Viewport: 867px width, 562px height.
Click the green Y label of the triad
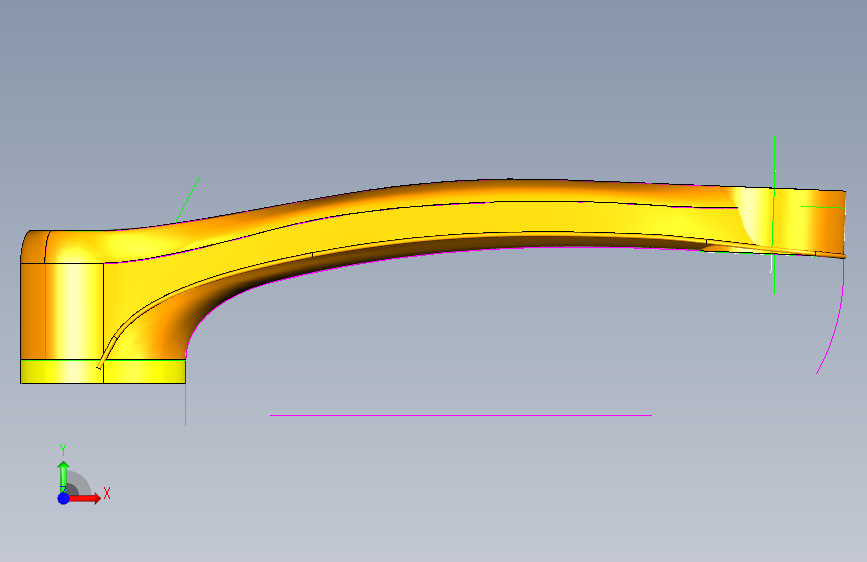tap(63, 450)
